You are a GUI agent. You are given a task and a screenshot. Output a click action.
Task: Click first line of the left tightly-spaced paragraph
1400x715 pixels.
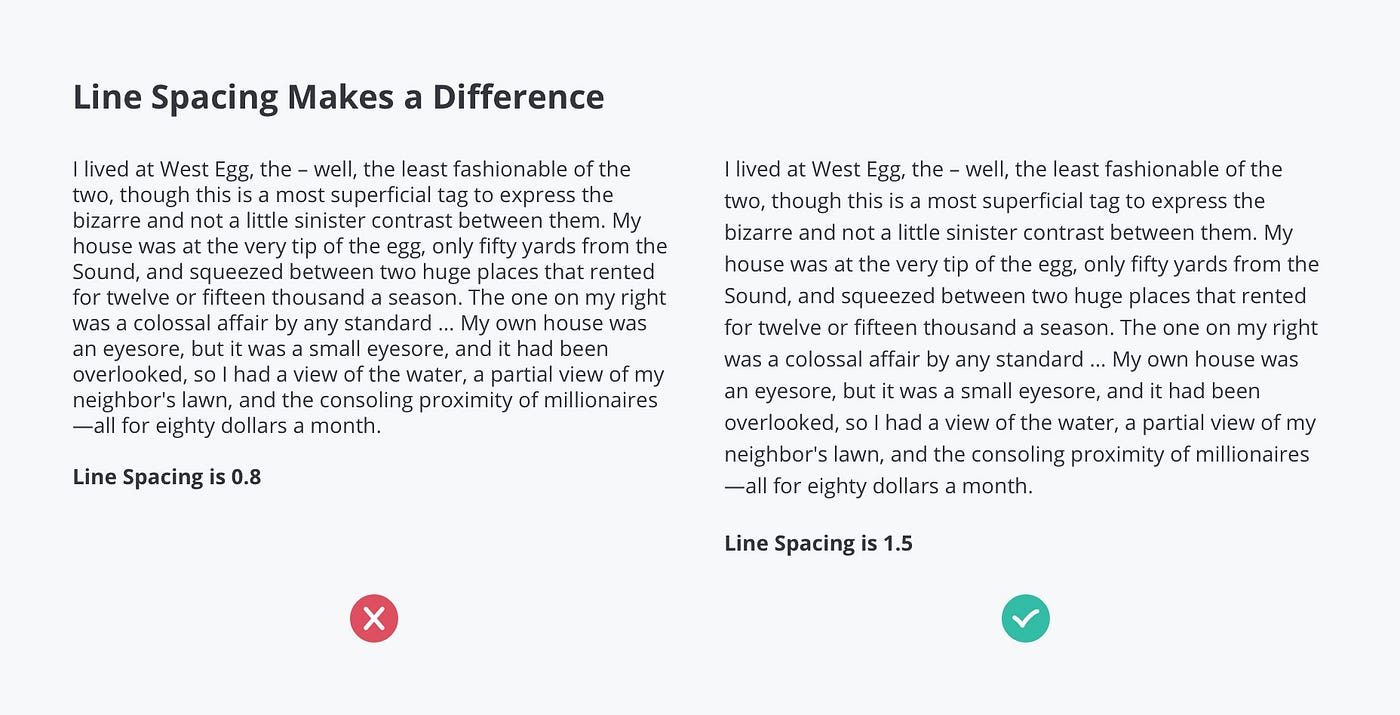click(x=352, y=170)
